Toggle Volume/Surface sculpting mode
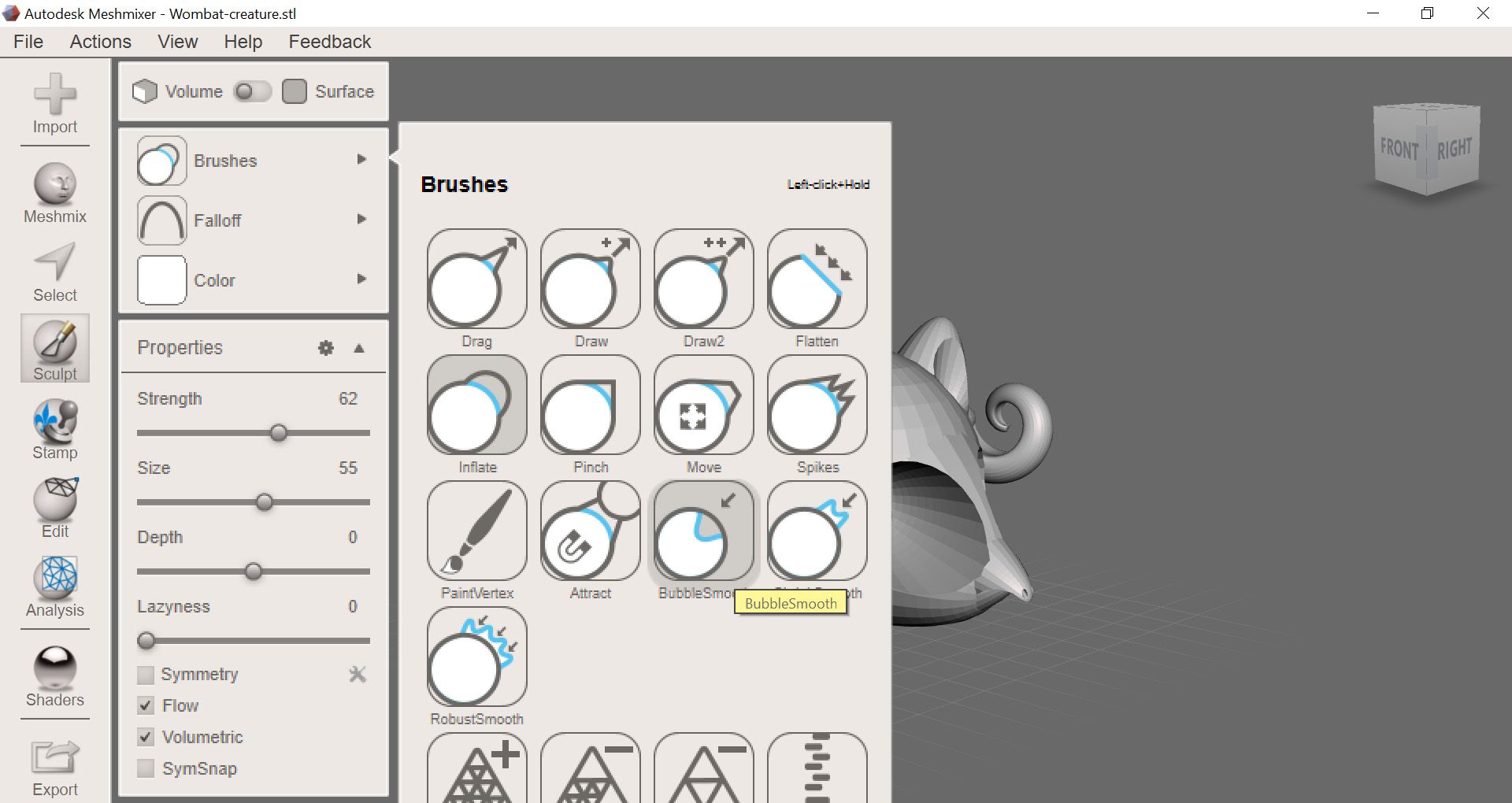 tap(253, 91)
